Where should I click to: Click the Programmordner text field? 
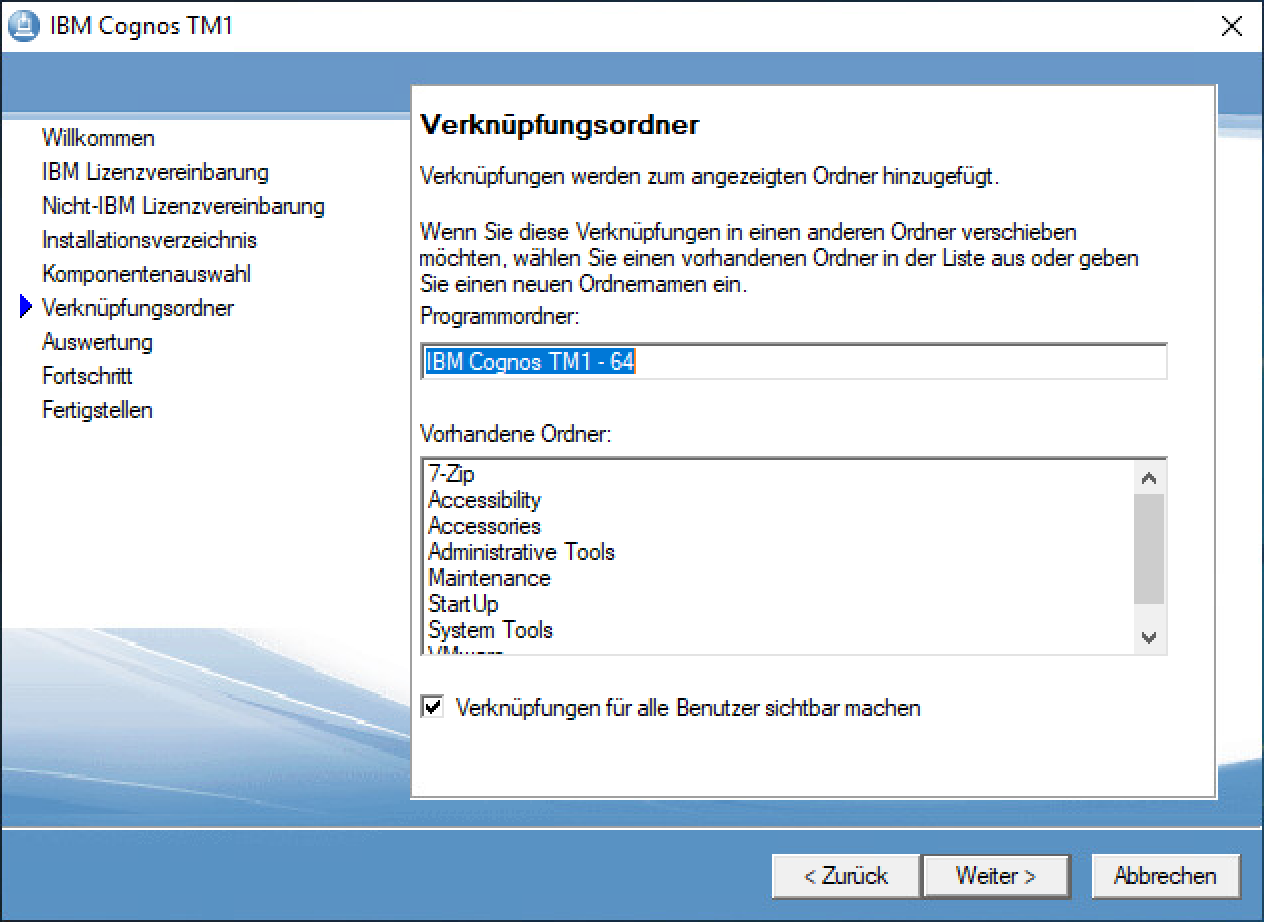[x=794, y=362]
